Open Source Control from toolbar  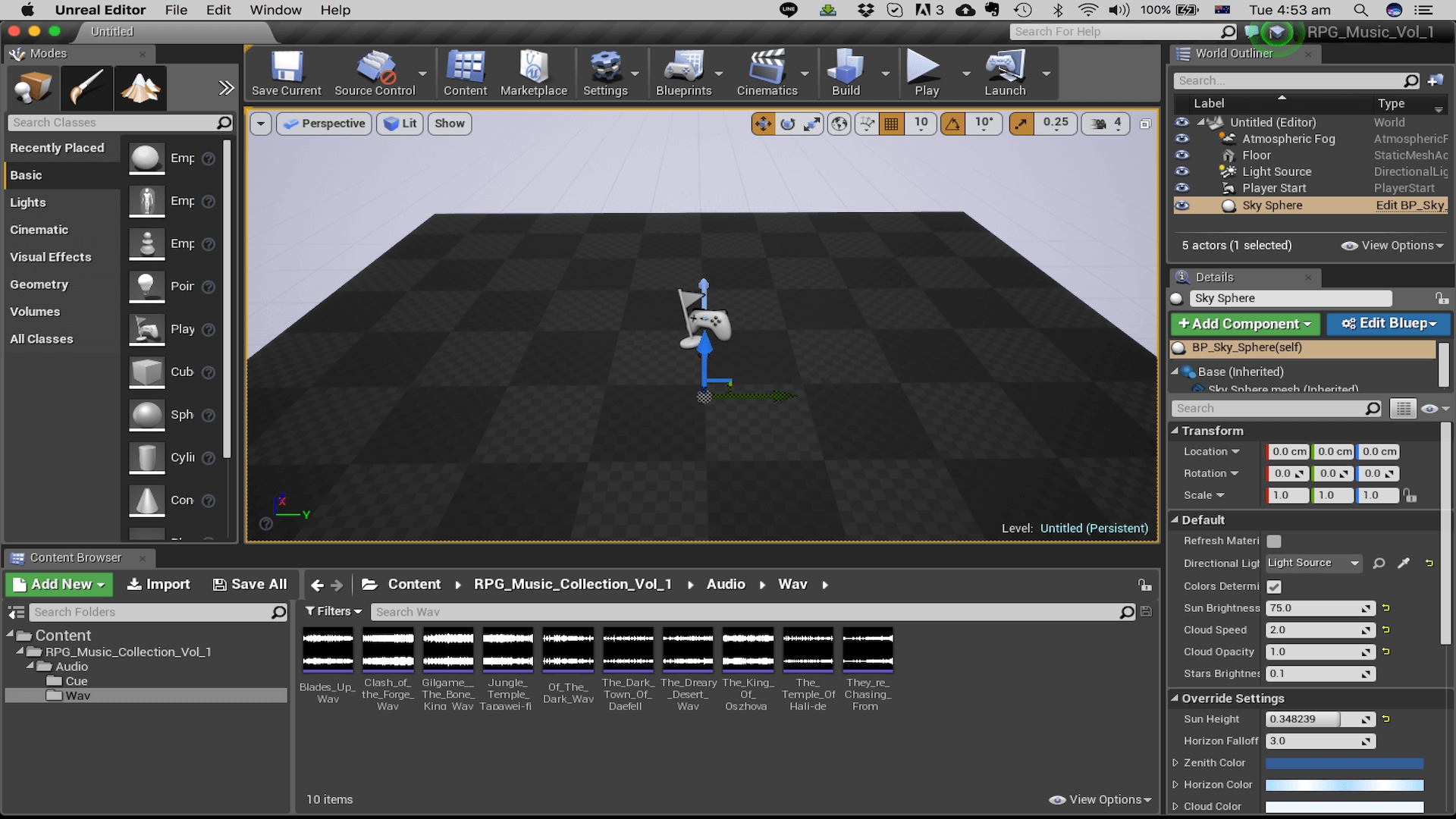click(375, 74)
